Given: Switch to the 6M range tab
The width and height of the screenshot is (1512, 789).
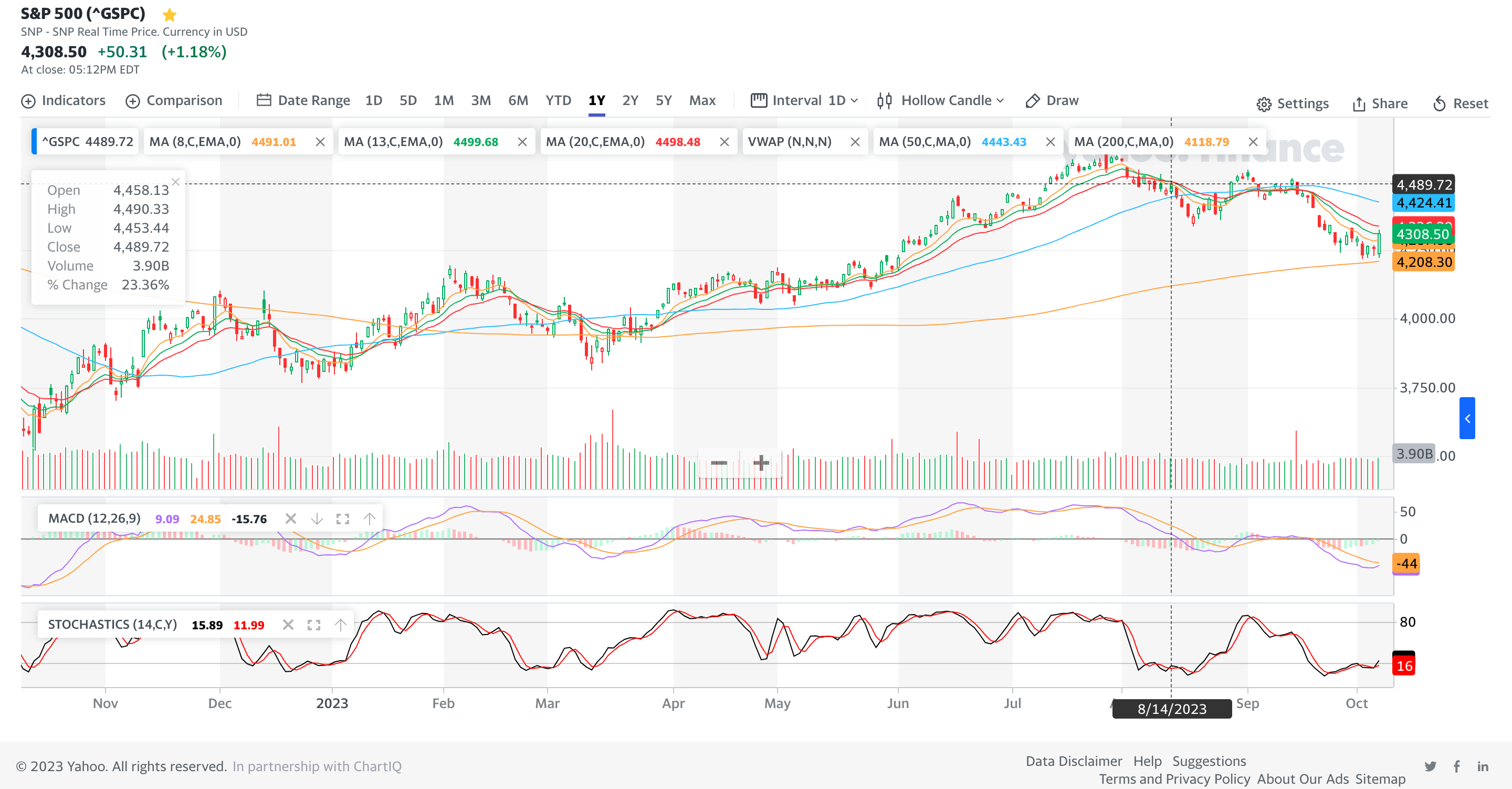Looking at the screenshot, I should click(518, 100).
